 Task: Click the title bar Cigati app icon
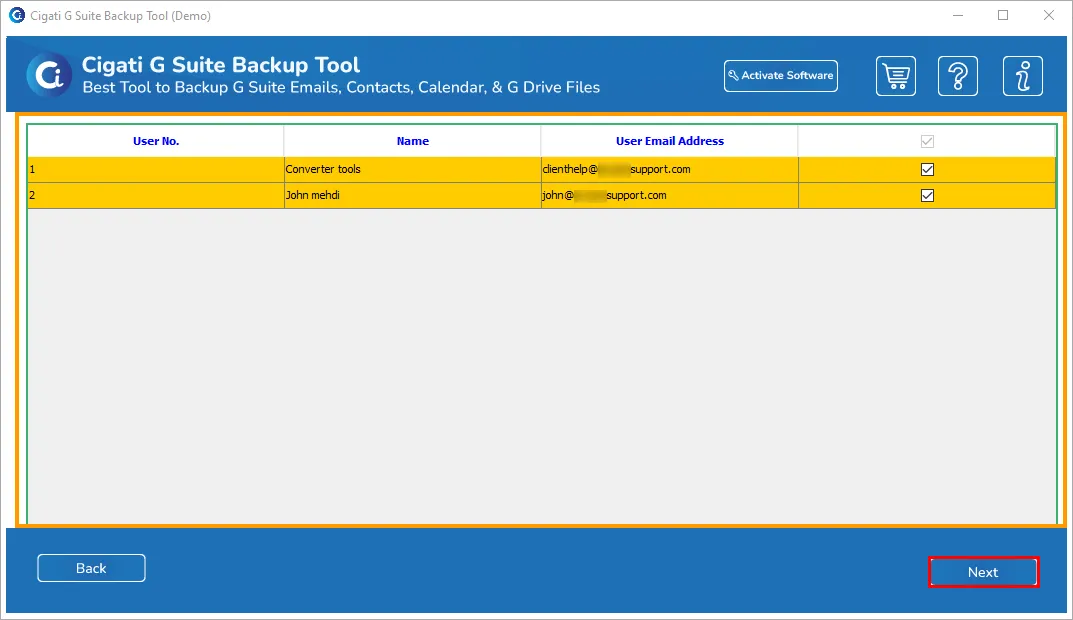point(16,15)
